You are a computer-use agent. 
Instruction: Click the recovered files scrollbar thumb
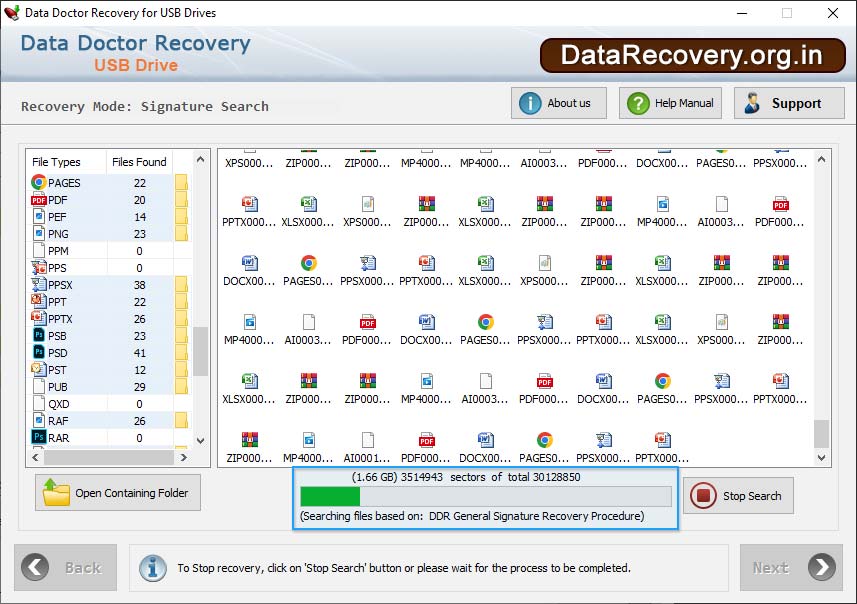(x=821, y=433)
